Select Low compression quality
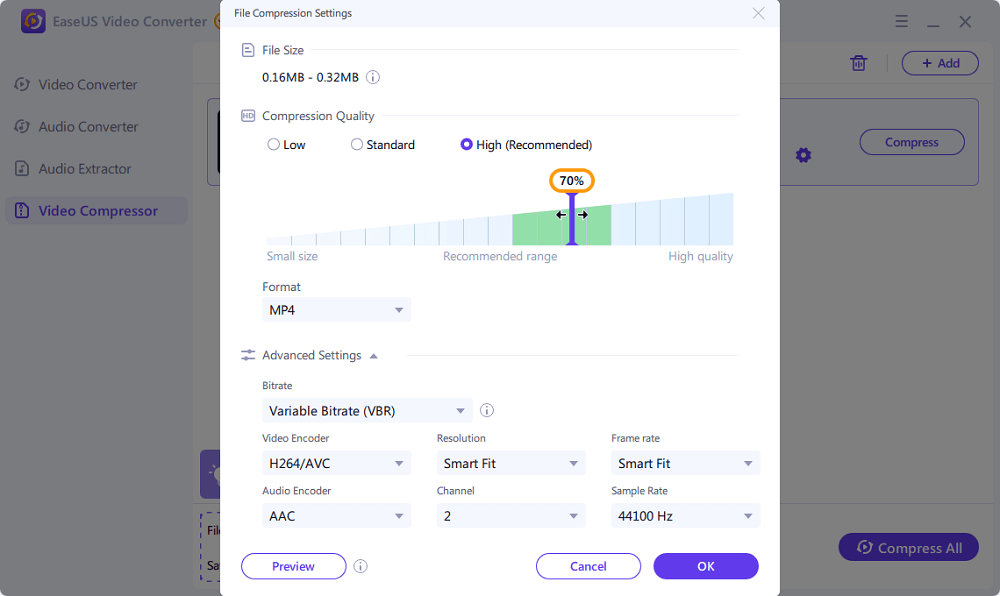Screen dimensions: 1000x596 click(274, 145)
